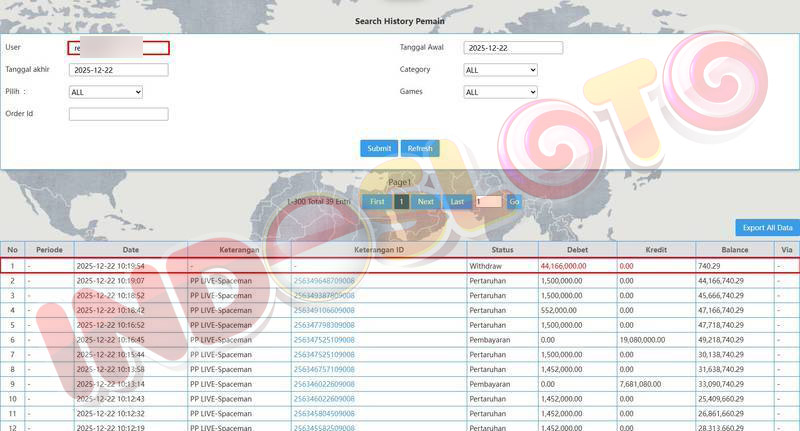This screenshot has height=431, width=800.
Task: Click the User input field
Action: coord(118,48)
